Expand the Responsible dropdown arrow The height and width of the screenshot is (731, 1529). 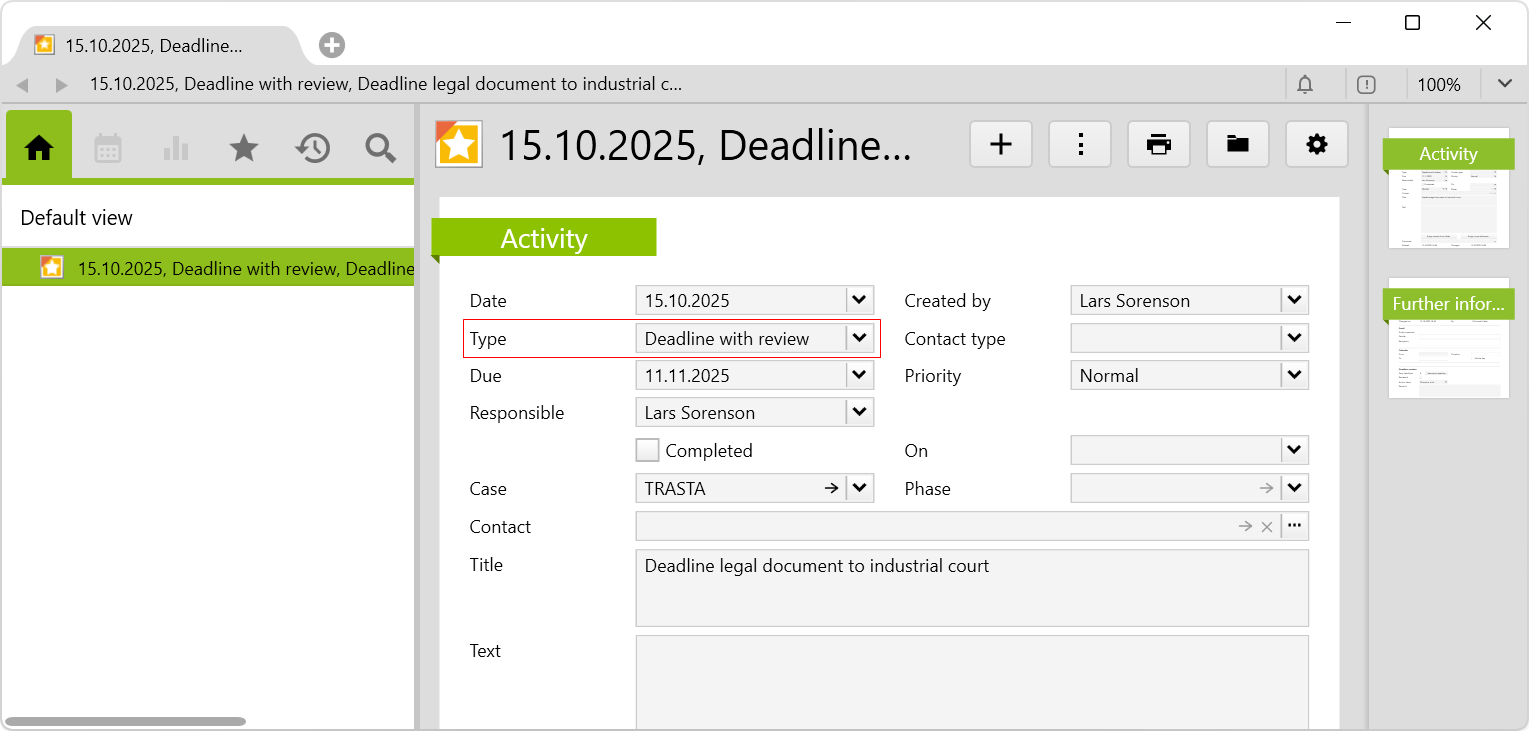point(859,412)
